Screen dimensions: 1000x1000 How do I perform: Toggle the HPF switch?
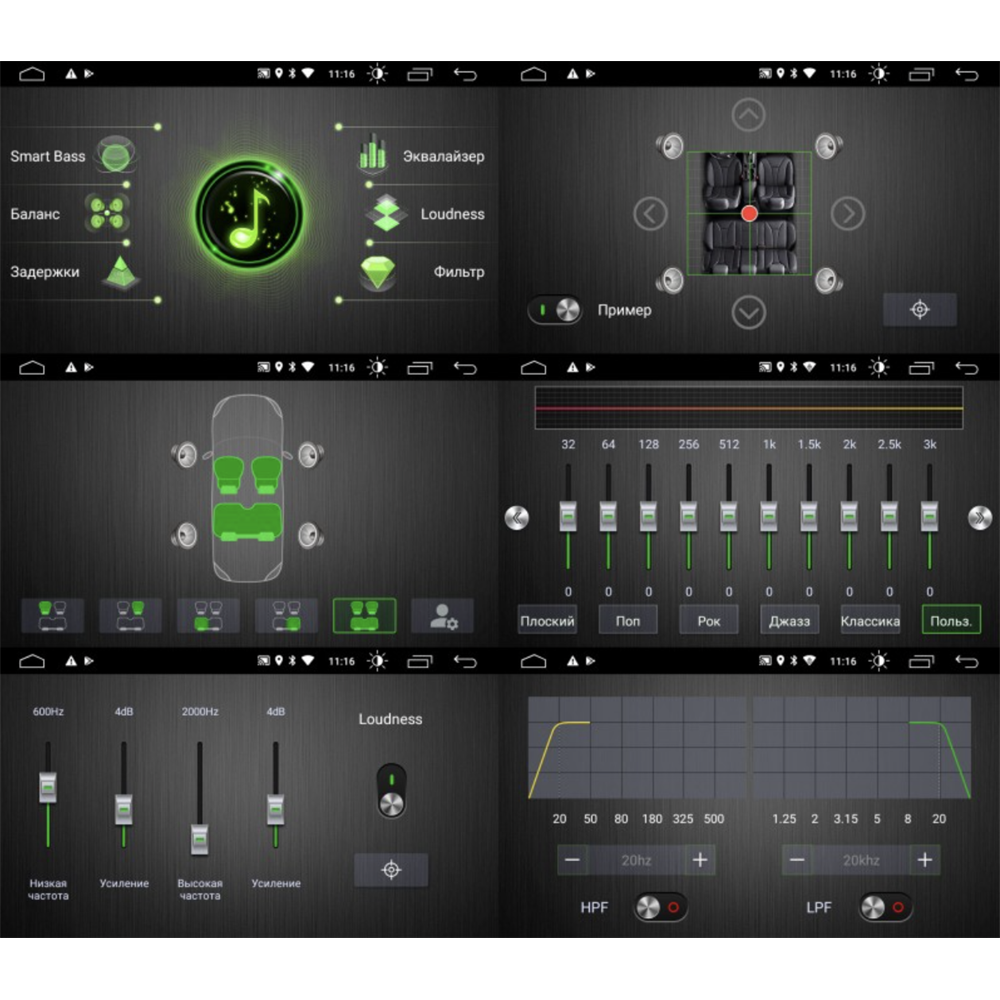(x=661, y=907)
